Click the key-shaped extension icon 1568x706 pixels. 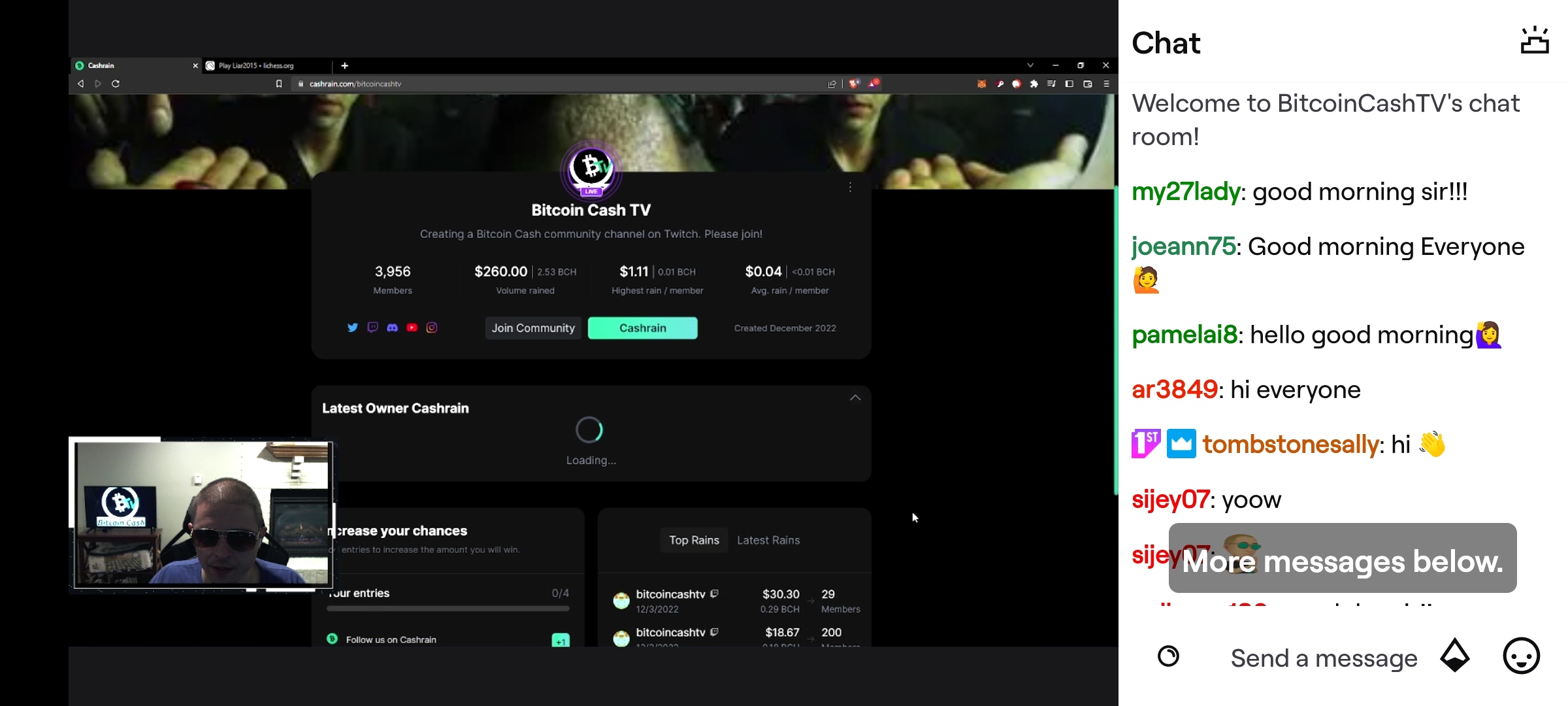(x=1000, y=84)
